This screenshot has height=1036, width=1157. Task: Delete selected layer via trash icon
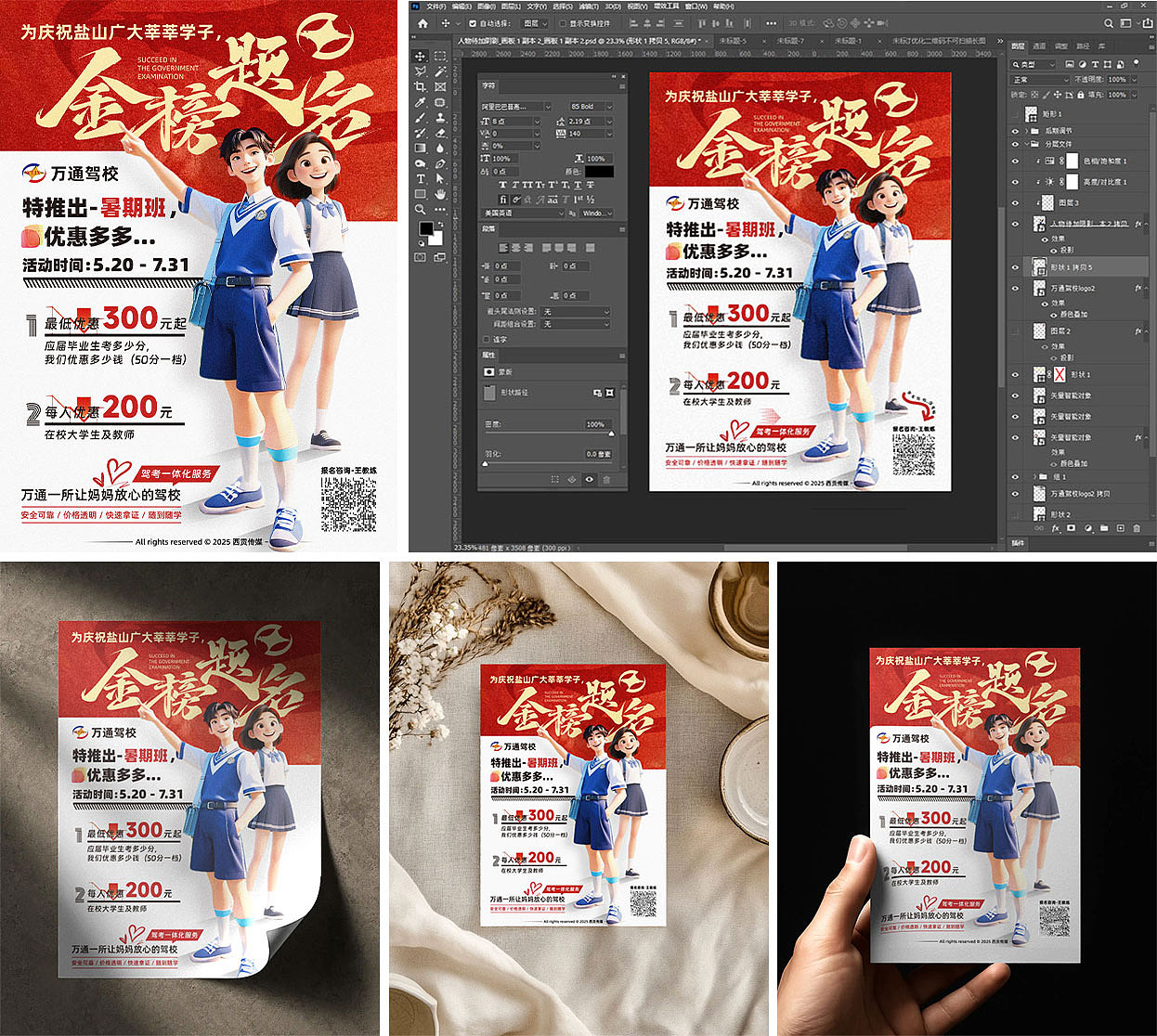(x=1137, y=529)
